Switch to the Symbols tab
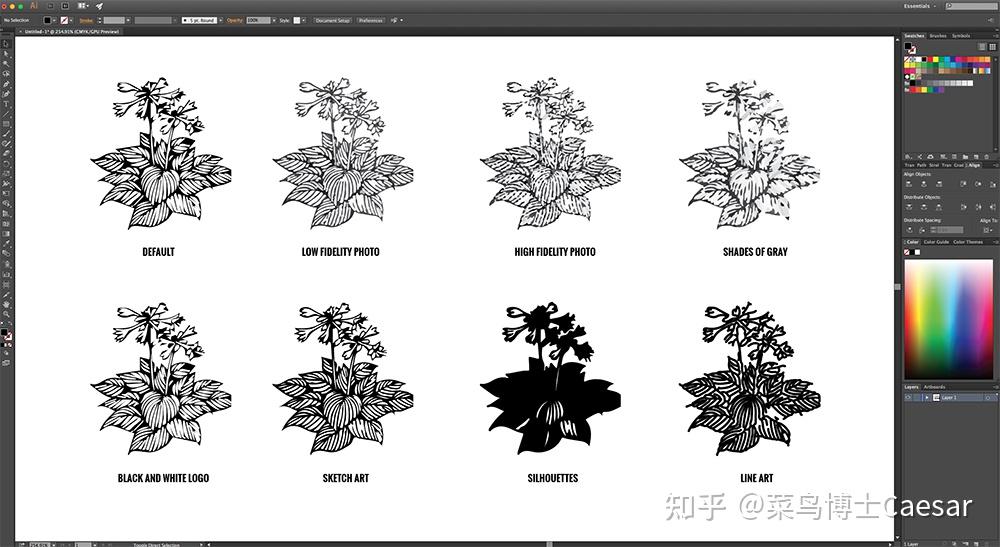 (x=960, y=36)
